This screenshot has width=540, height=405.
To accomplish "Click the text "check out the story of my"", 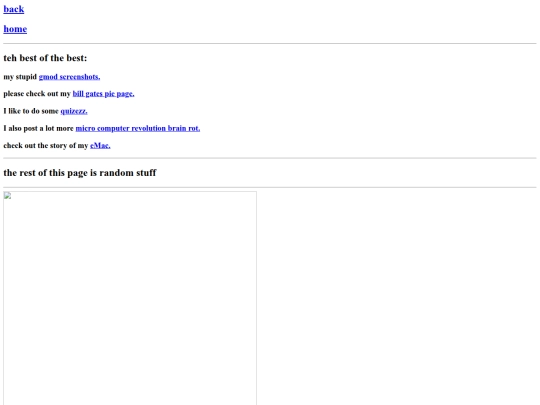I will 46,145.
